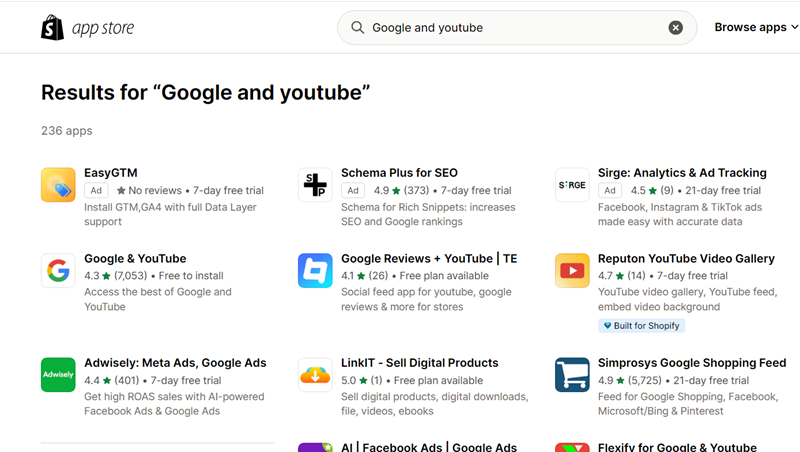Open Adwisely: Meta Ads, Google Ads link

tap(175, 363)
